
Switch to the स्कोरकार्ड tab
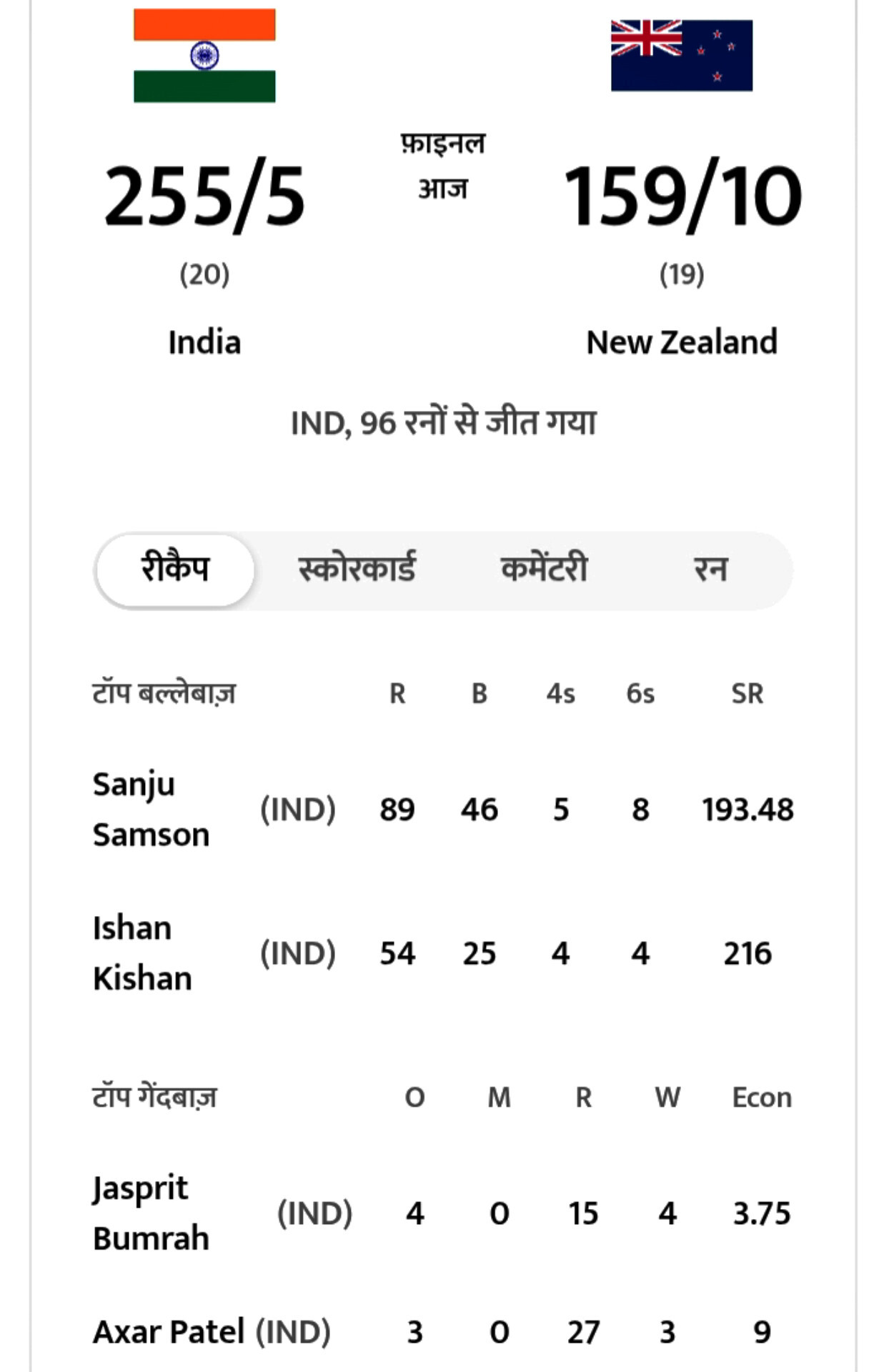point(357,570)
